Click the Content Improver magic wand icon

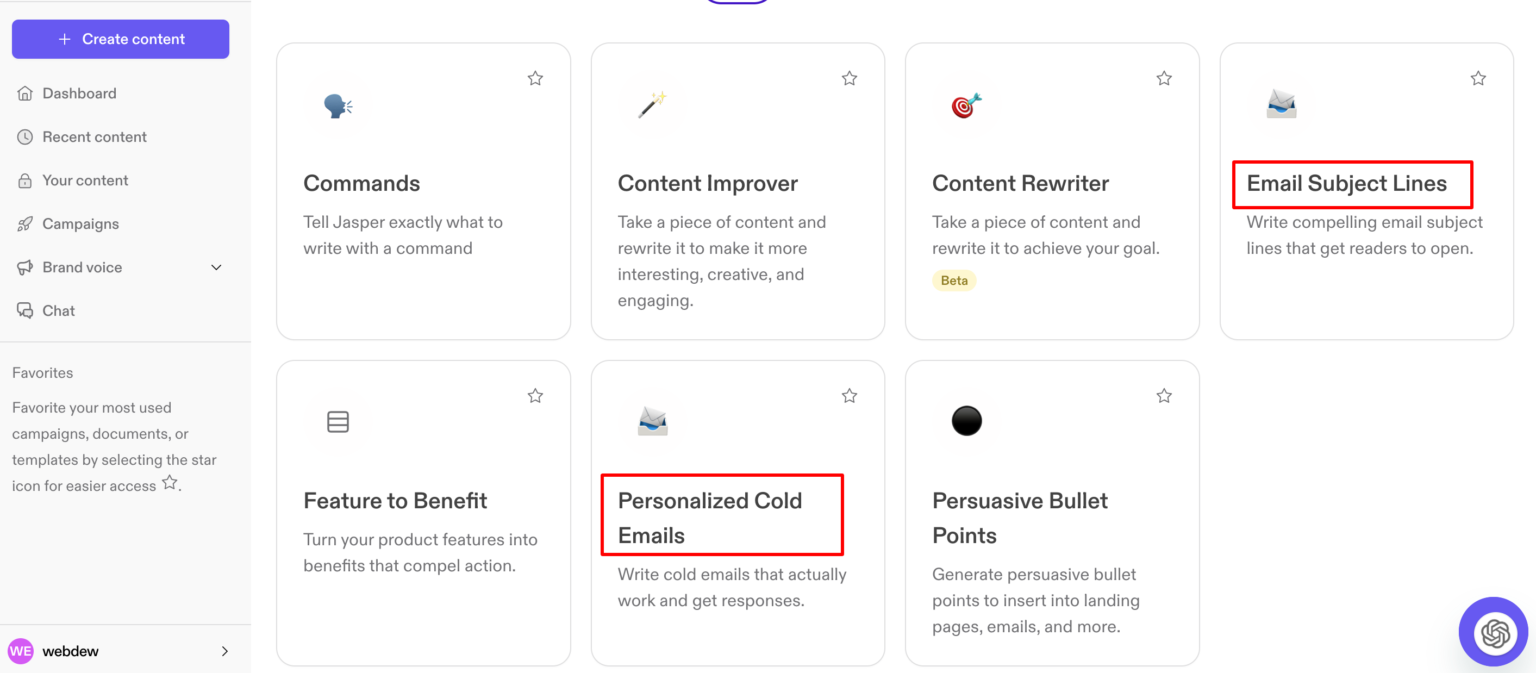[652, 104]
